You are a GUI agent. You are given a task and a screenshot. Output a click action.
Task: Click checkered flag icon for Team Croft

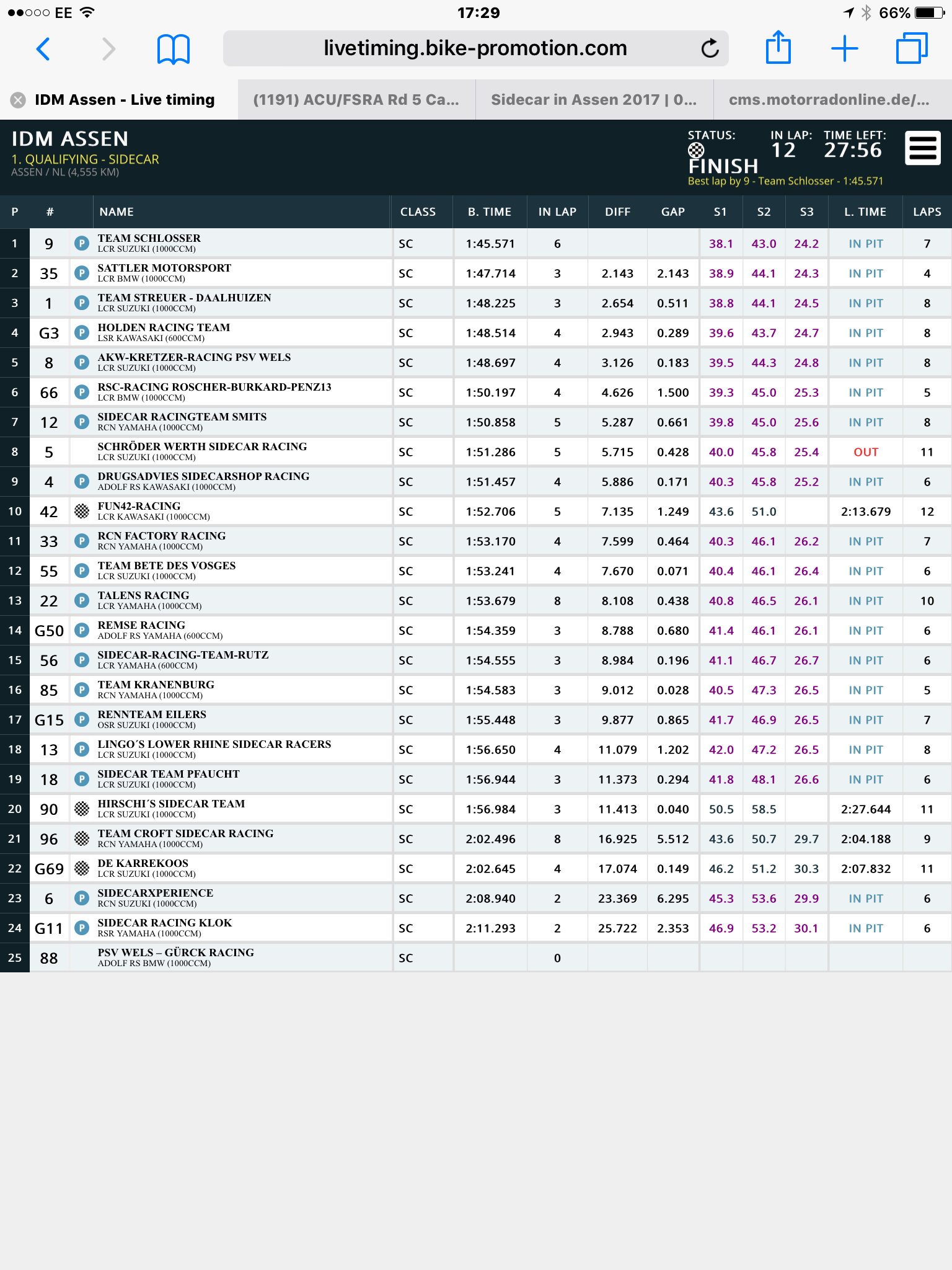(81, 839)
